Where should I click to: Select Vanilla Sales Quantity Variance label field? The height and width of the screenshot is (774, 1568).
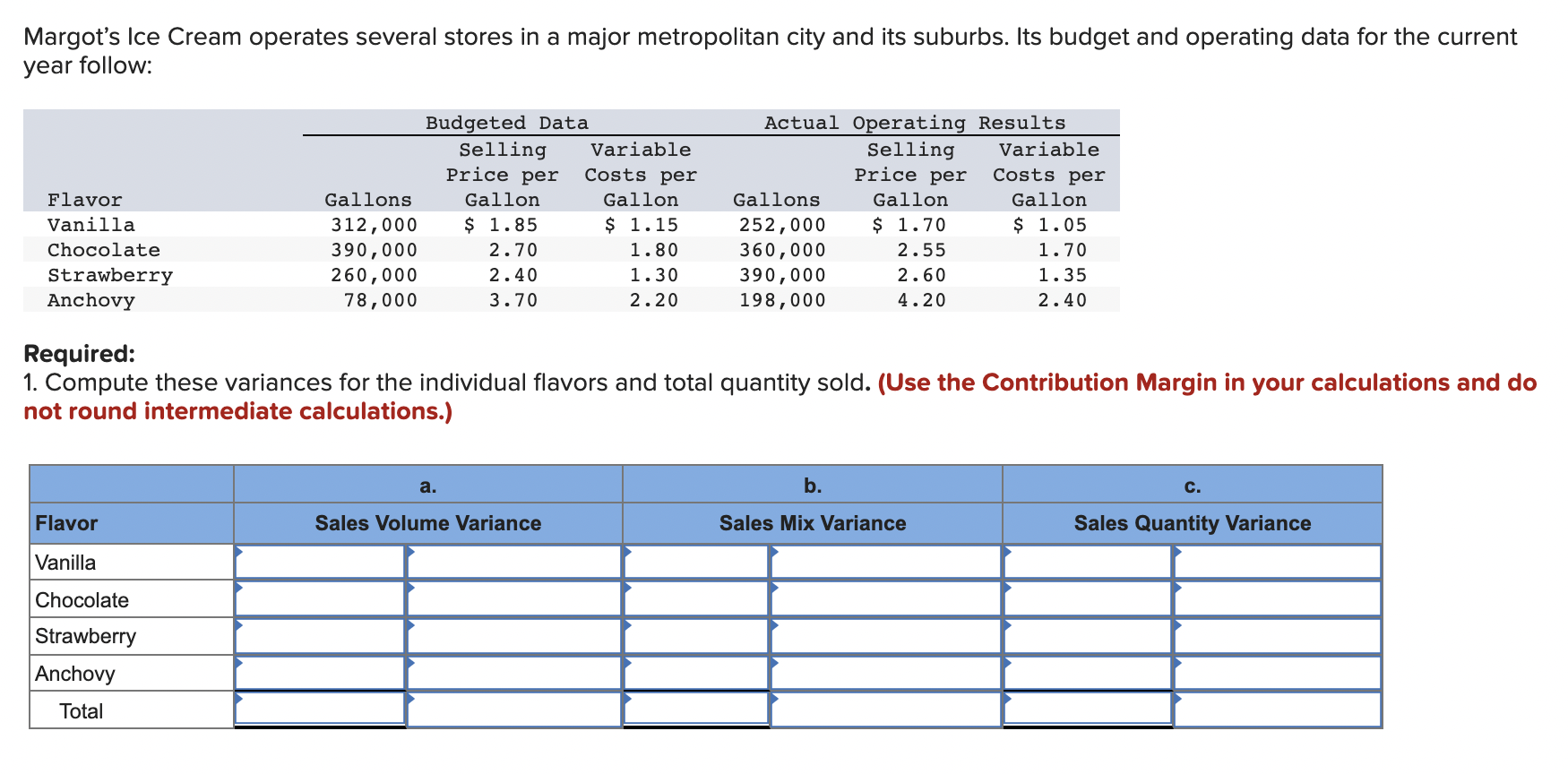click(1278, 562)
